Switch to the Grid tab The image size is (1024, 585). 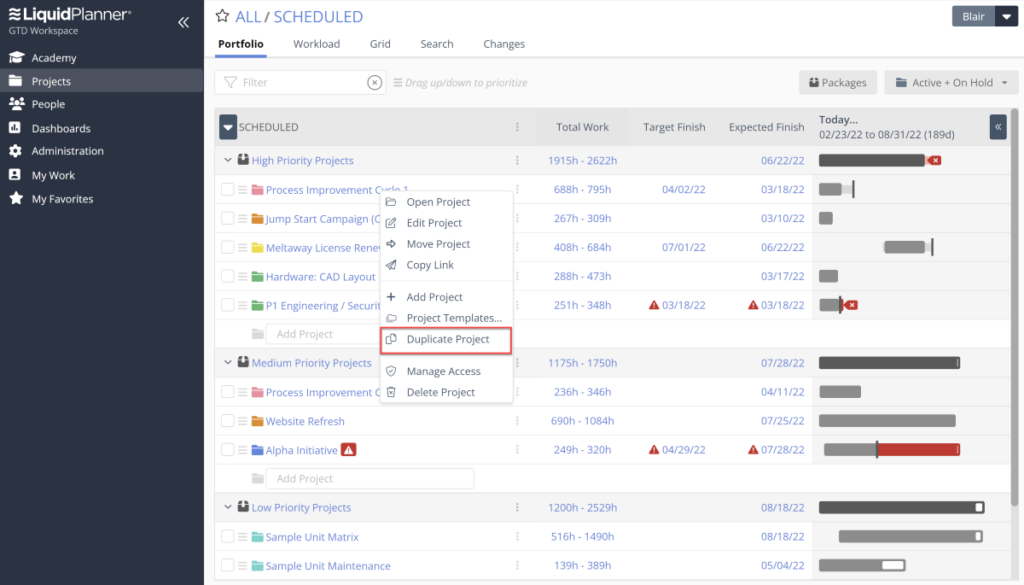click(380, 44)
